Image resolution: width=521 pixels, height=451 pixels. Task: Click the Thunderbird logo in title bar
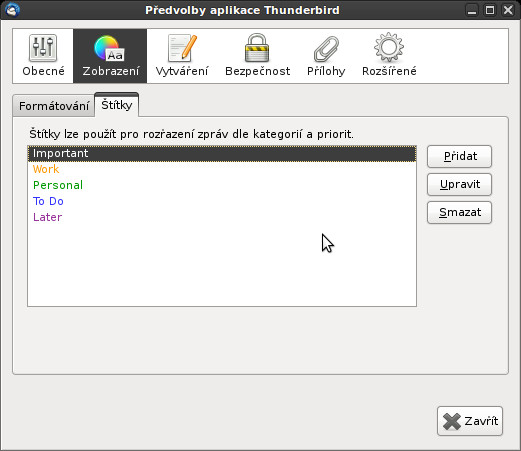click(x=12, y=10)
